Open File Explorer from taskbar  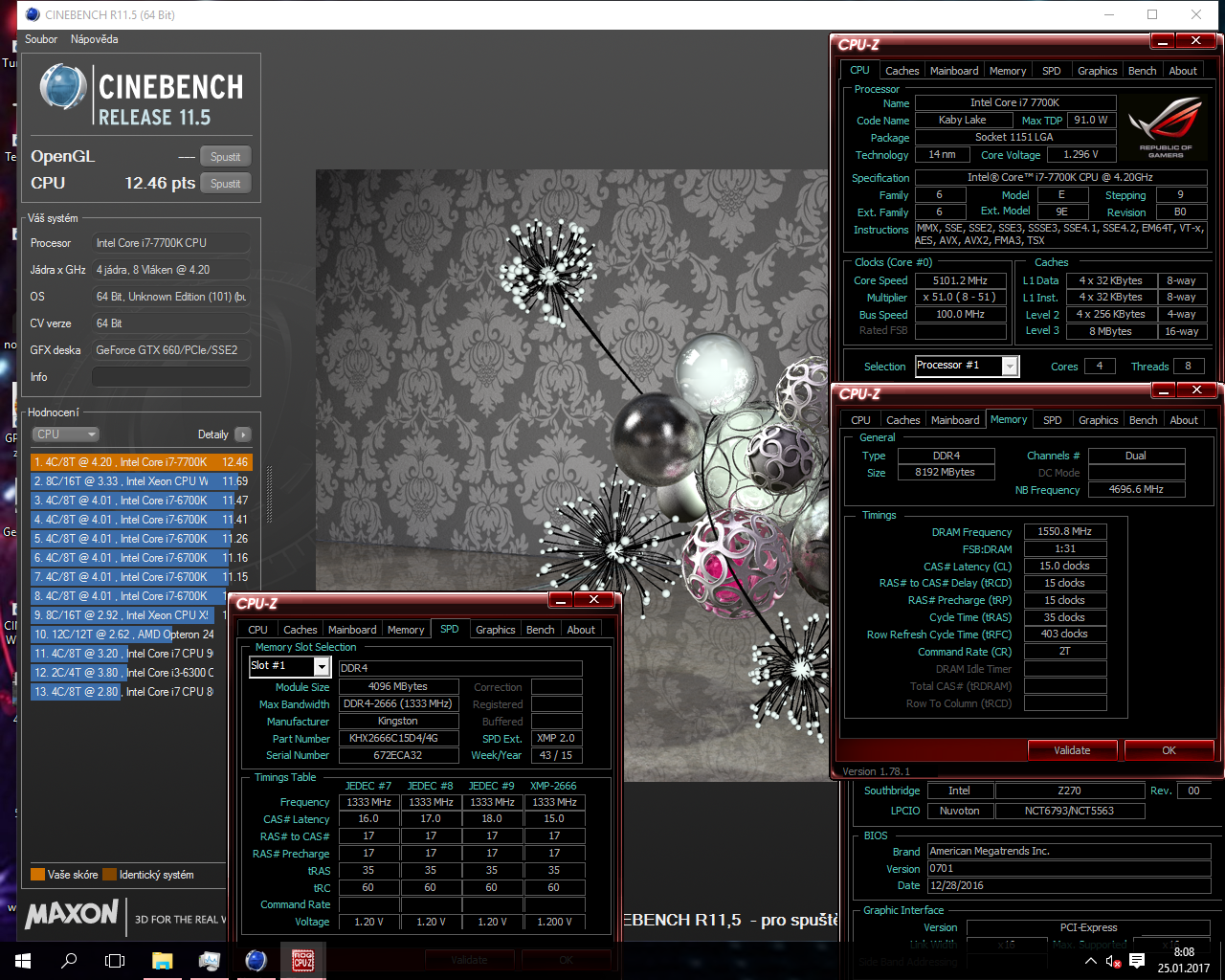162,960
